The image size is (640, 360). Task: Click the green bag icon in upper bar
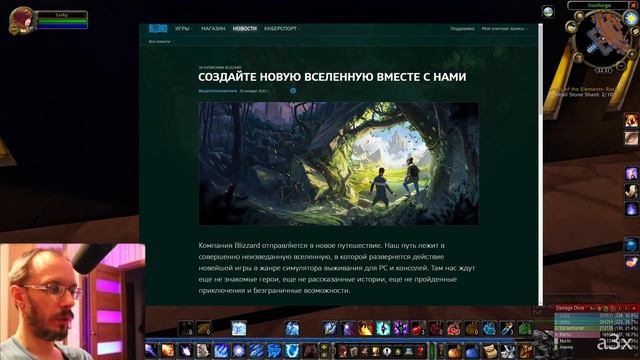525,328
